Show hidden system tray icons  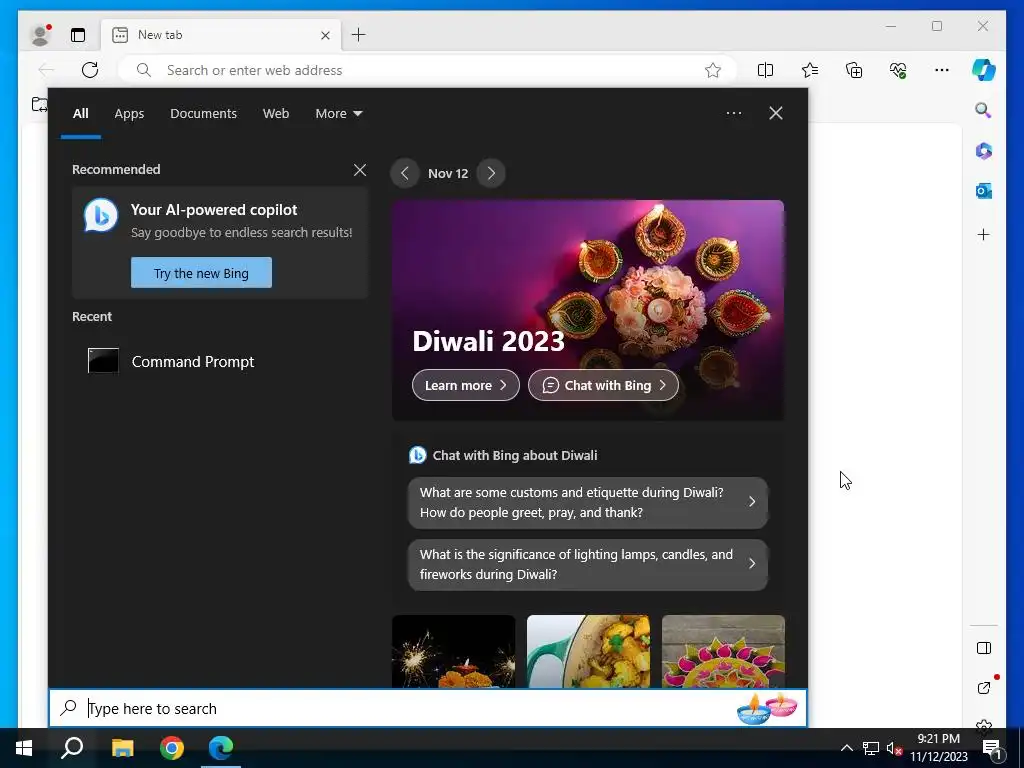[x=846, y=748]
